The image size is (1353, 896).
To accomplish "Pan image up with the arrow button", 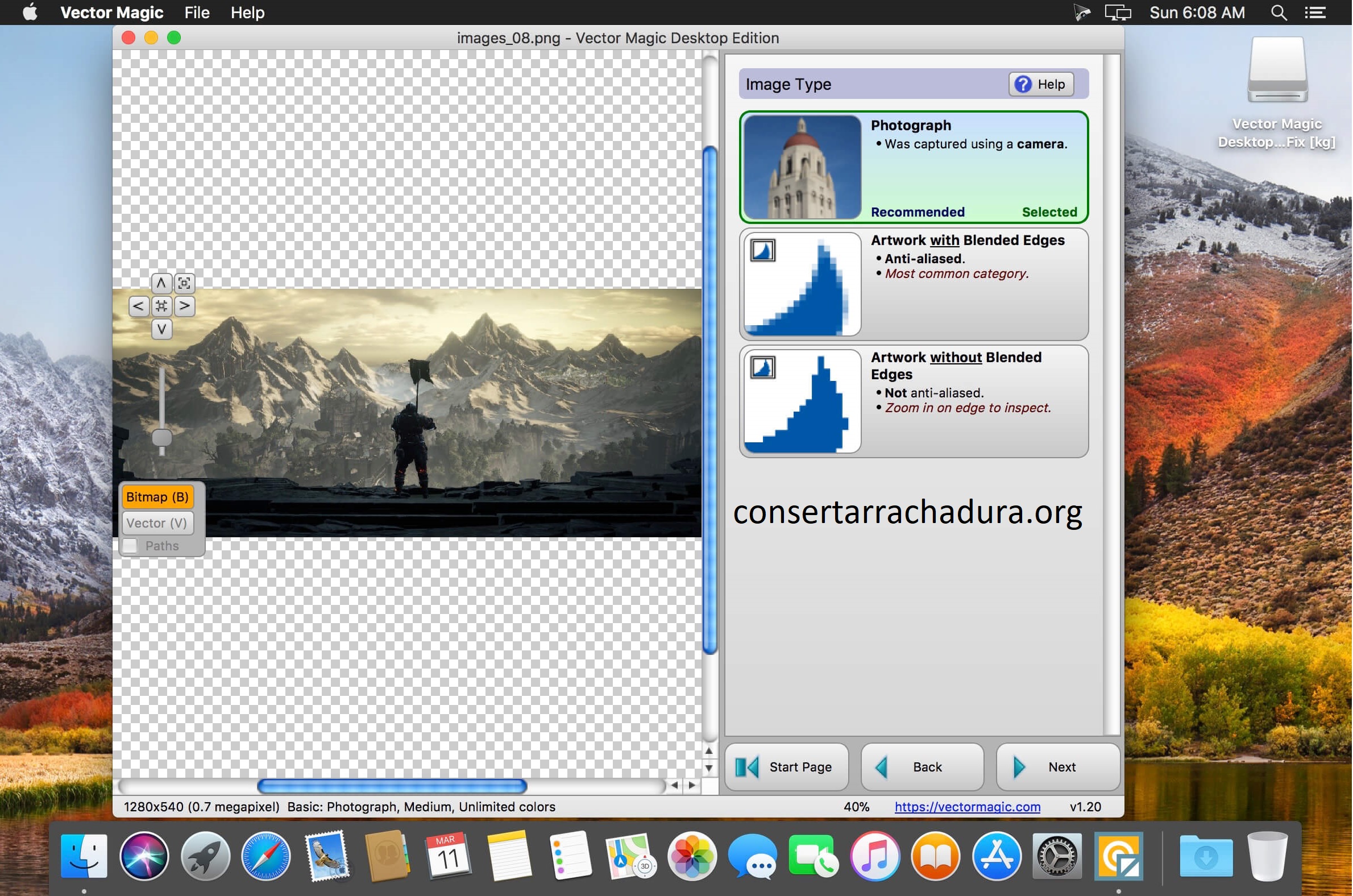I will (x=161, y=284).
